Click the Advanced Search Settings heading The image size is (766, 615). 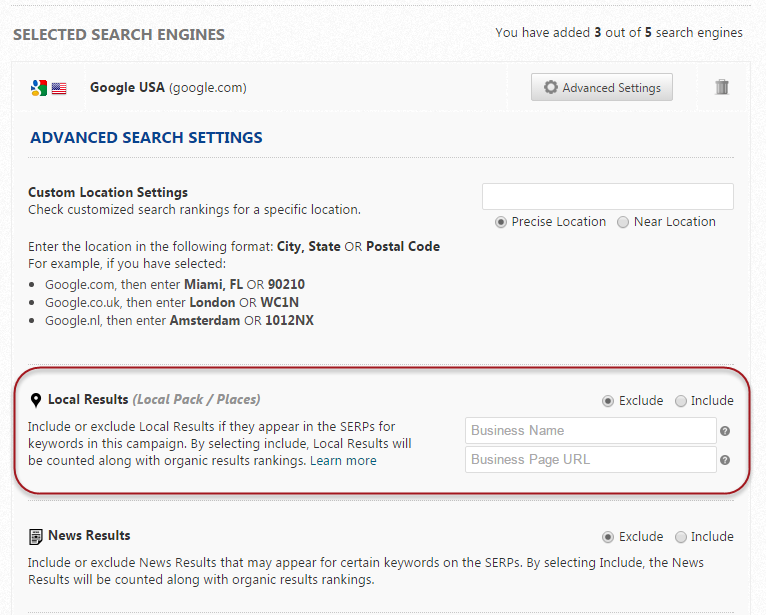point(146,137)
